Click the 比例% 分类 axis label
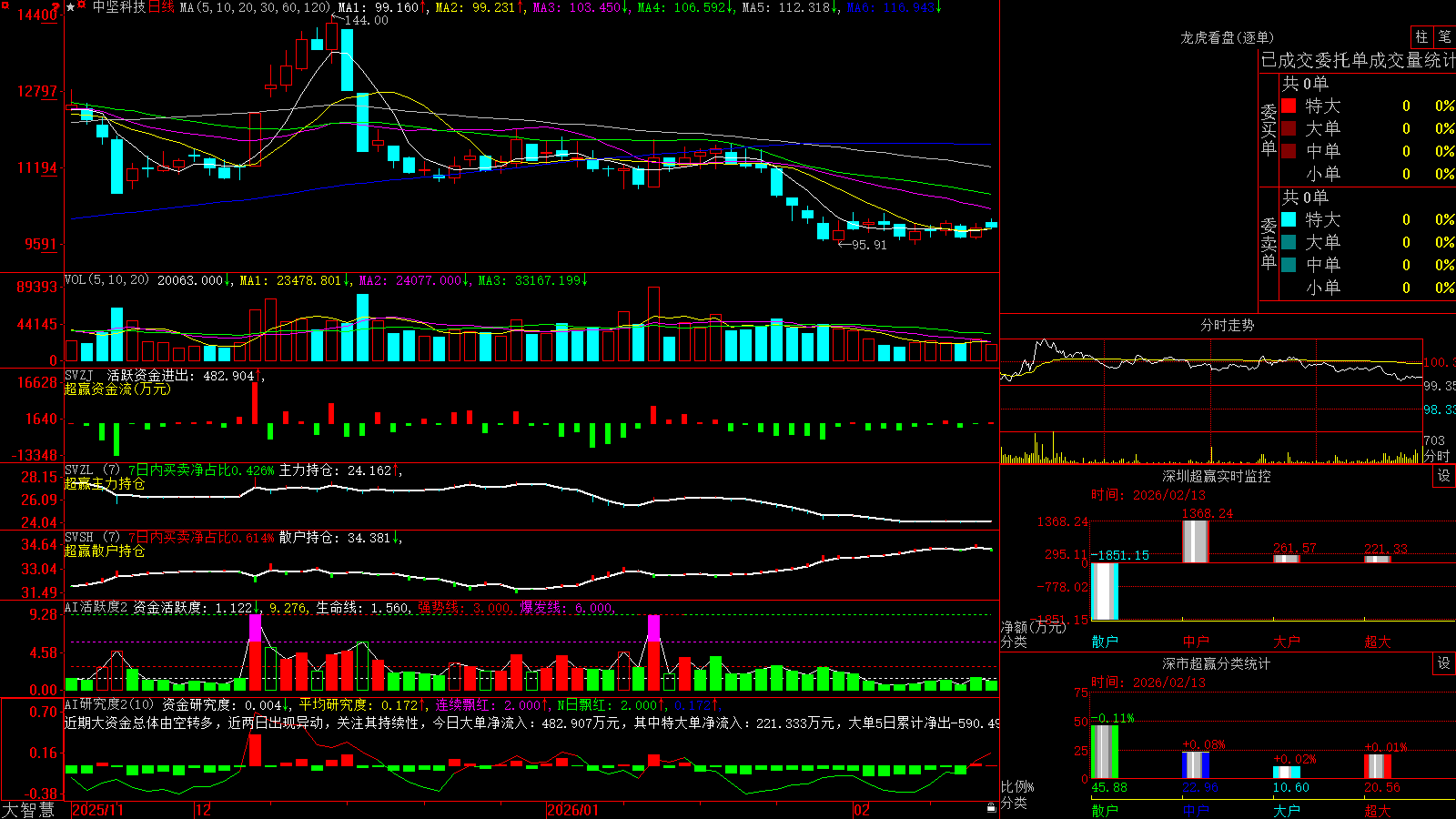The image size is (1456, 819). (x=1018, y=794)
